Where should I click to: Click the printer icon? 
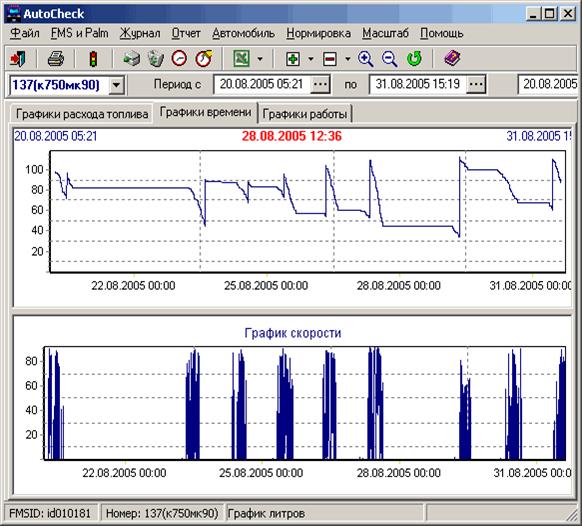[55, 59]
